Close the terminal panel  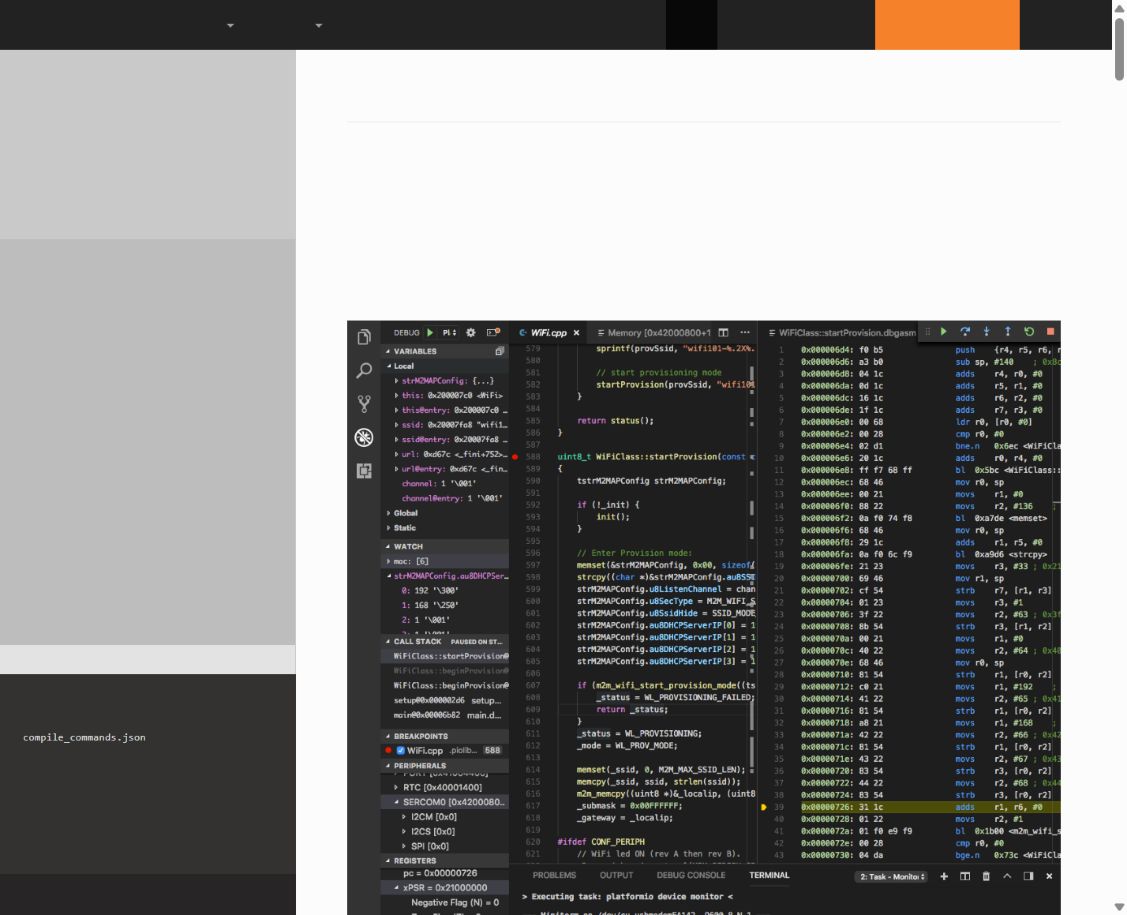[x=1049, y=876]
